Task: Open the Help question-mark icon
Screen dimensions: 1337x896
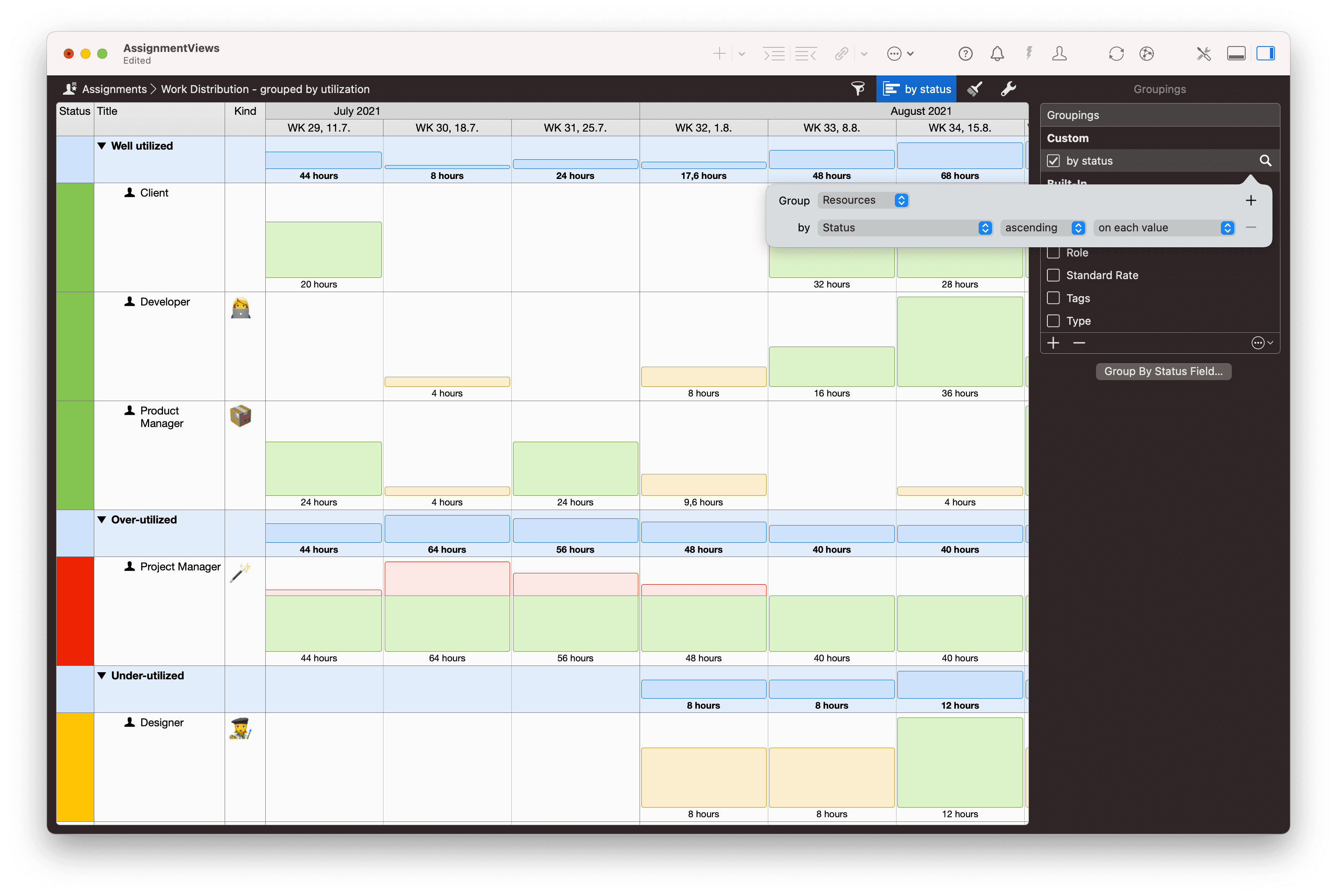Action: [966, 53]
